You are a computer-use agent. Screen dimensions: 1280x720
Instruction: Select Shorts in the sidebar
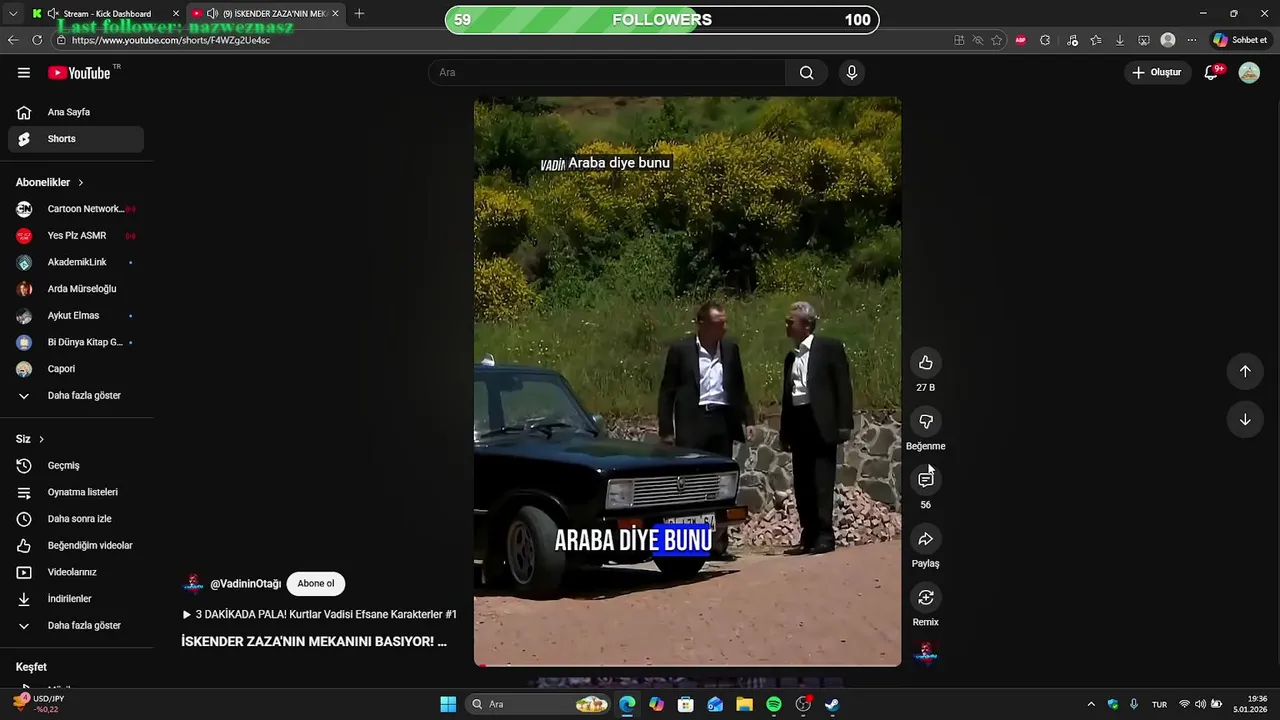tap(76, 139)
